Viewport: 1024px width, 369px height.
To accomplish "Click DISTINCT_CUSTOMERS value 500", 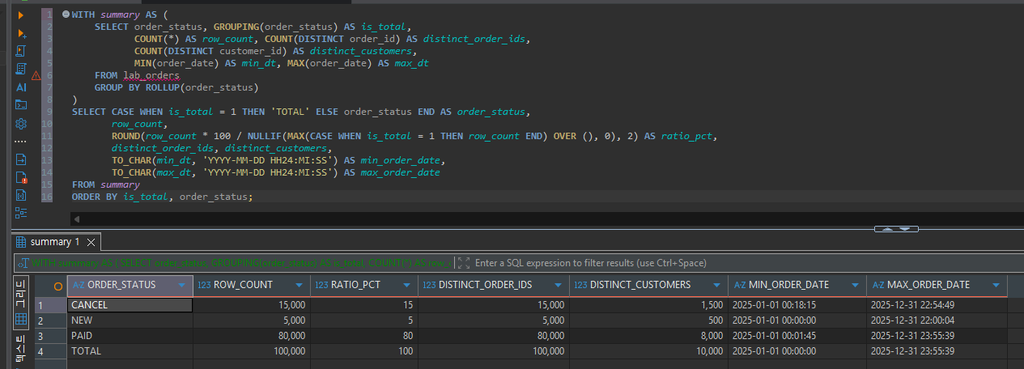I will pos(648,320).
